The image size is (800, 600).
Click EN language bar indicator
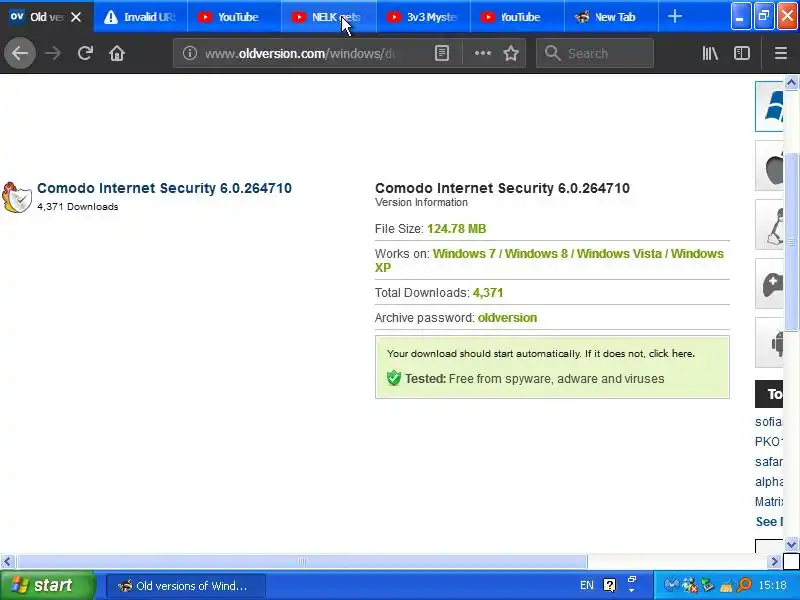pyautogui.click(x=587, y=585)
